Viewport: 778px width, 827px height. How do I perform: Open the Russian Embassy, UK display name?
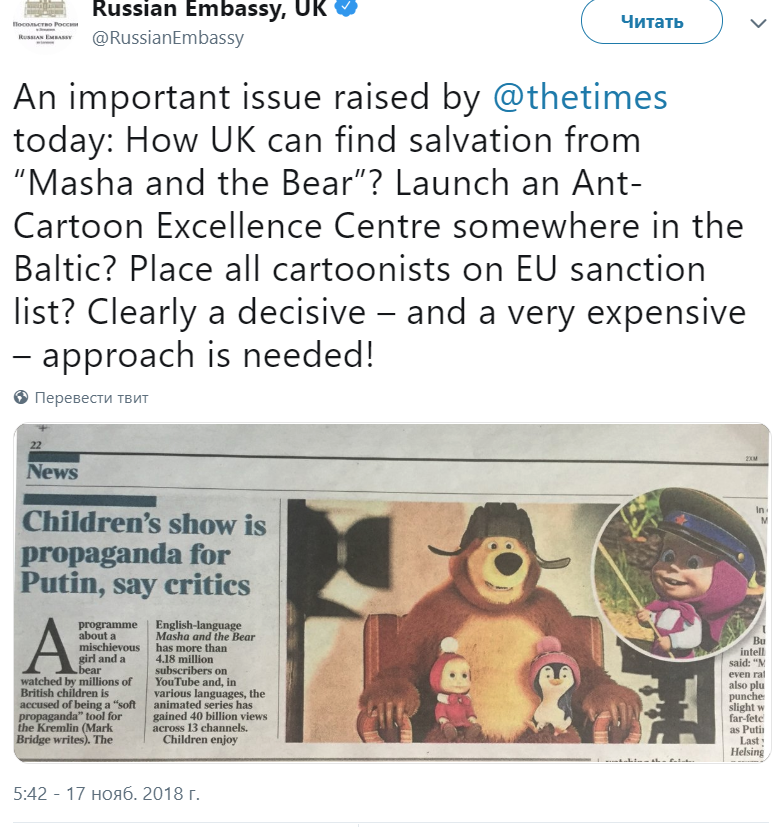pyautogui.click(x=211, y=10)
